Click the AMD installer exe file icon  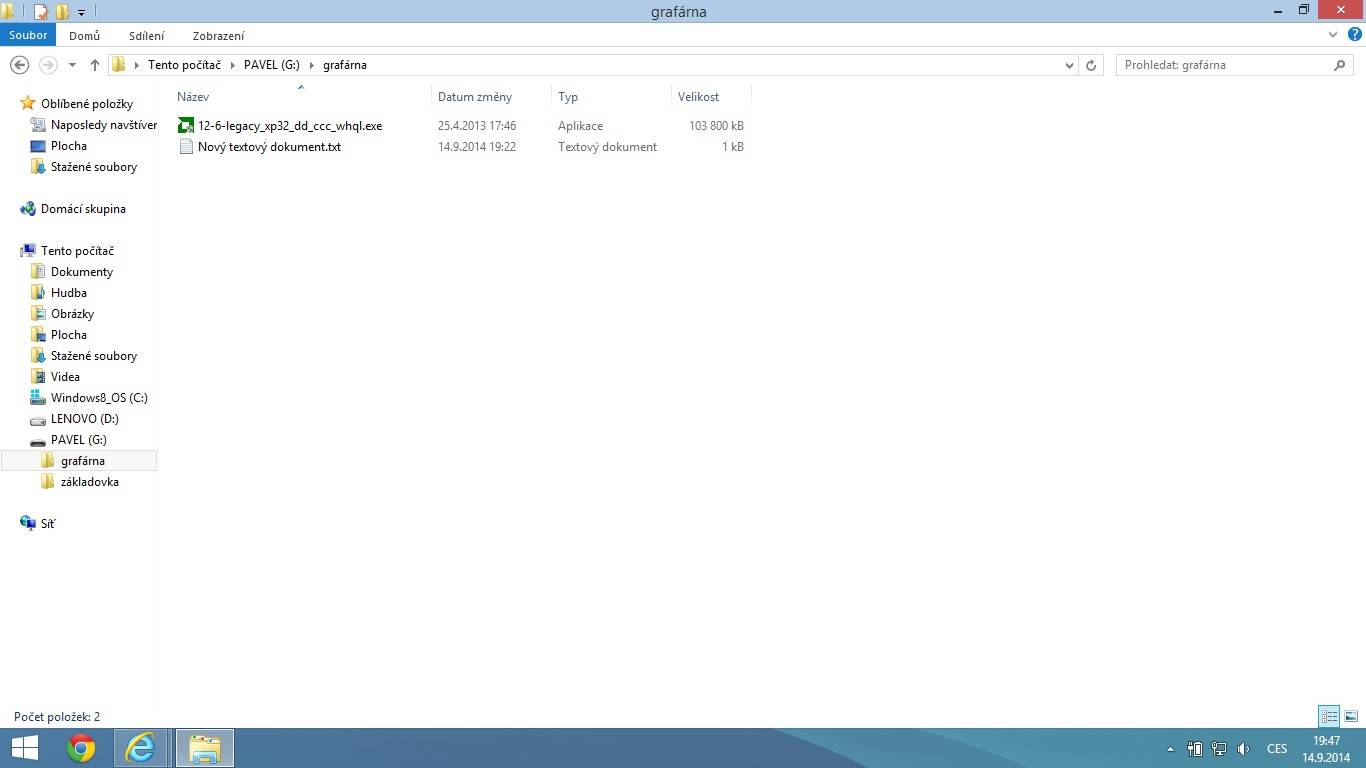[x=185, y=126]
